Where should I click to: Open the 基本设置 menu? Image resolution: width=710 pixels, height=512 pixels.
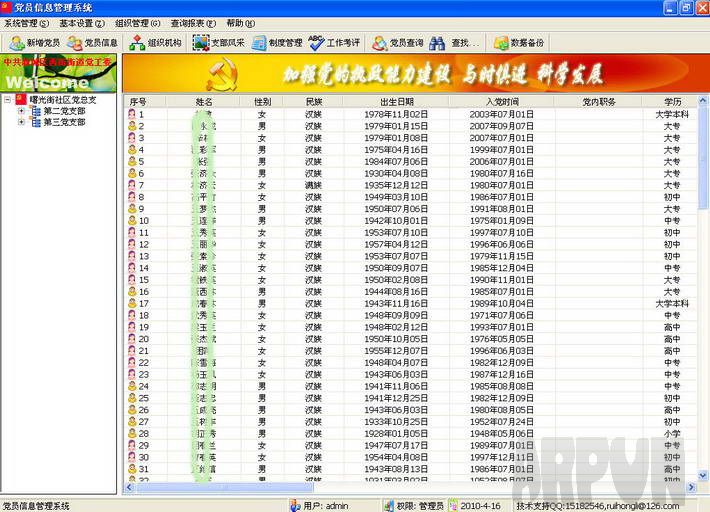[81, 22]
